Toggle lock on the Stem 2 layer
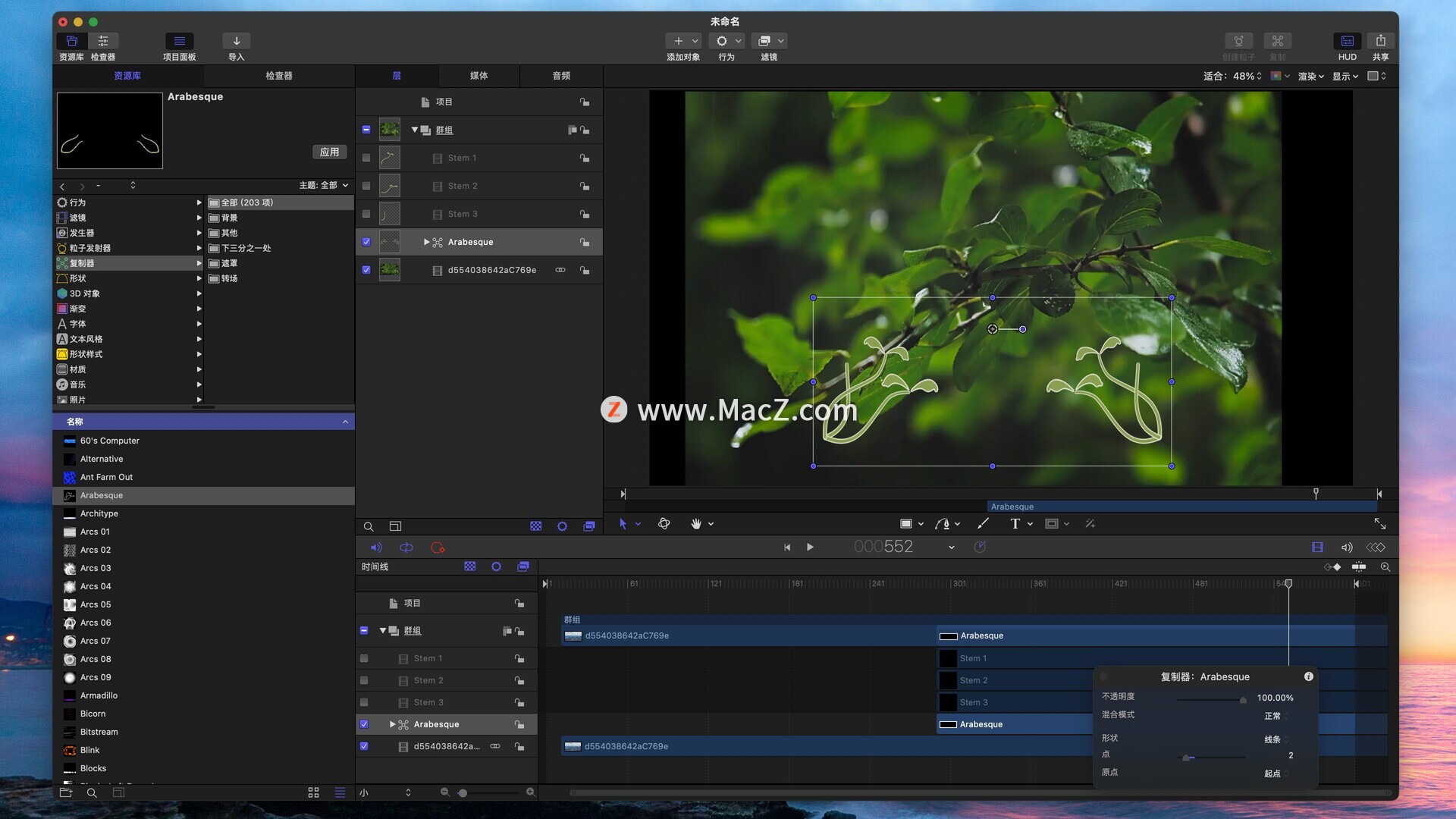 tap(585, 187)
